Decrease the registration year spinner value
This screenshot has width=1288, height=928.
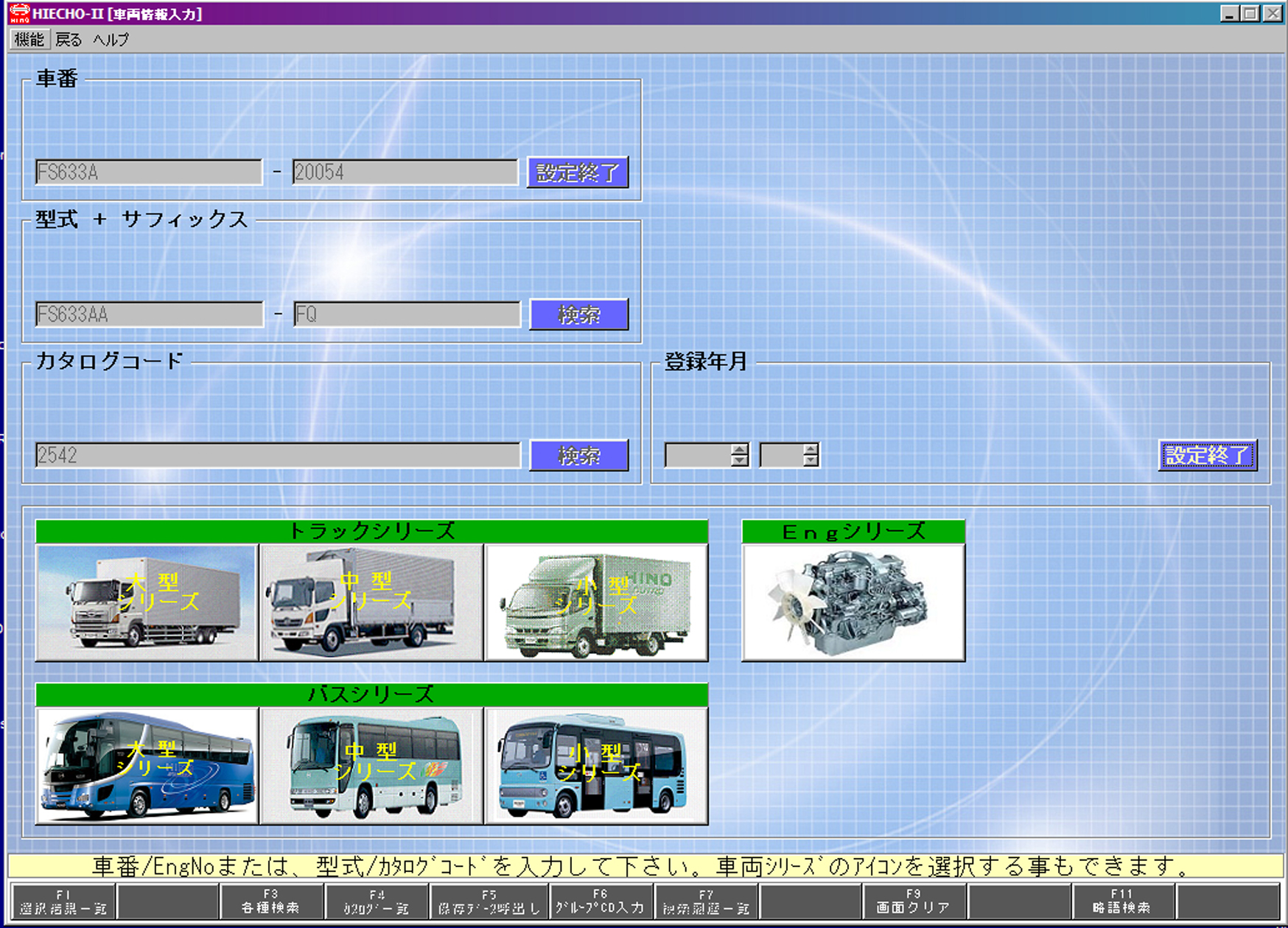(739, 461)
